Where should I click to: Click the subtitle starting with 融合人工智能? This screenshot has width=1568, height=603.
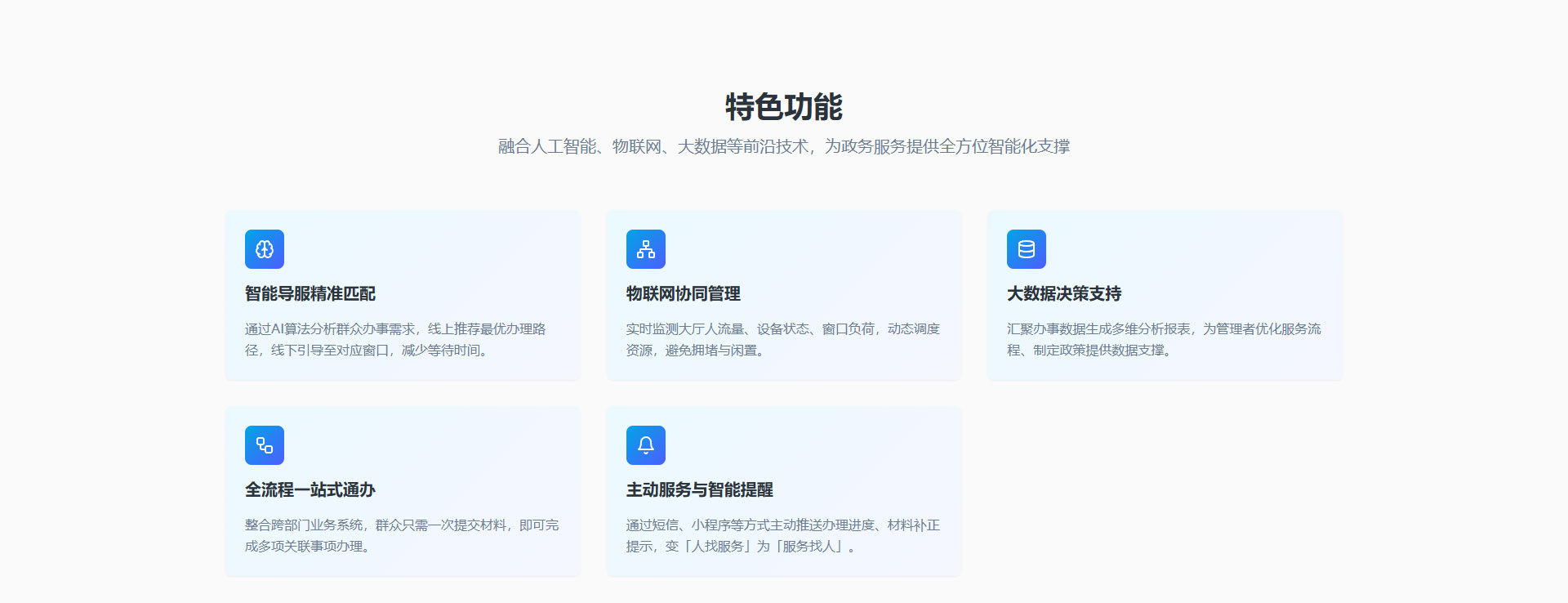(784, 146)
